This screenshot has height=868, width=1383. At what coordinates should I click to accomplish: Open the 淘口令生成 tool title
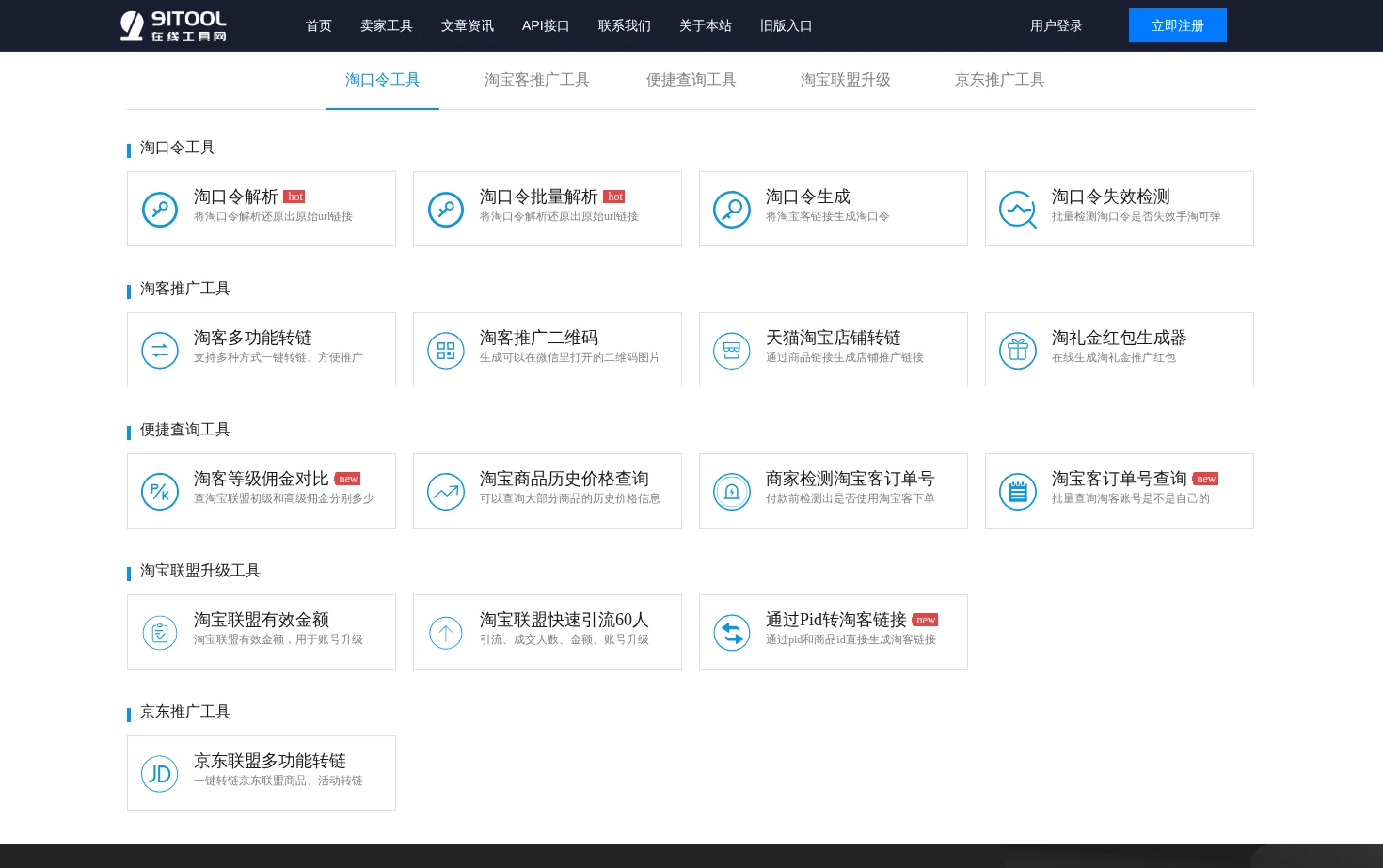808,197
